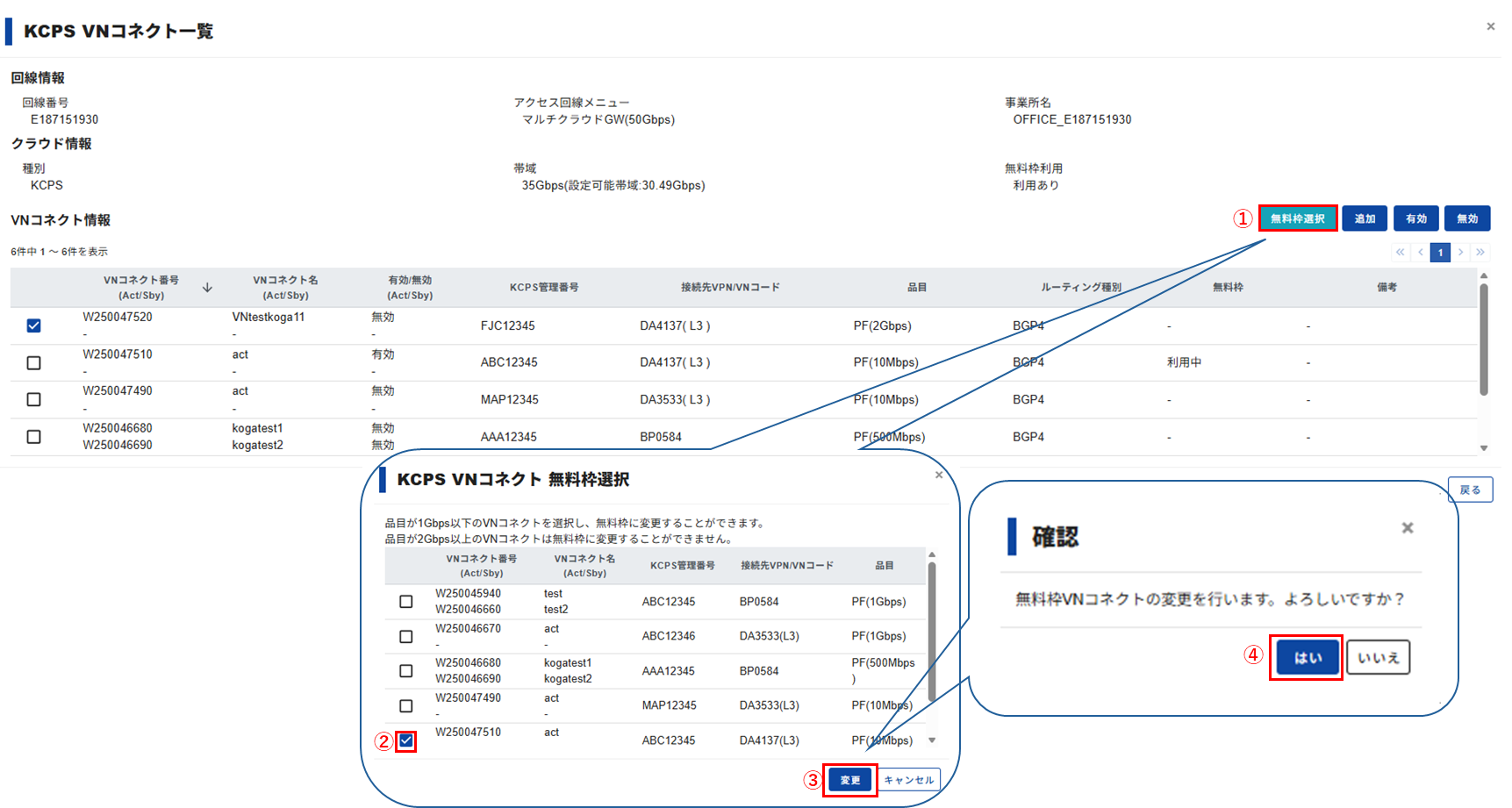Close the 無料枠選択 dialog with X icon
Image resolution: width=1512 pixels, height=808 pixels.
939,475
